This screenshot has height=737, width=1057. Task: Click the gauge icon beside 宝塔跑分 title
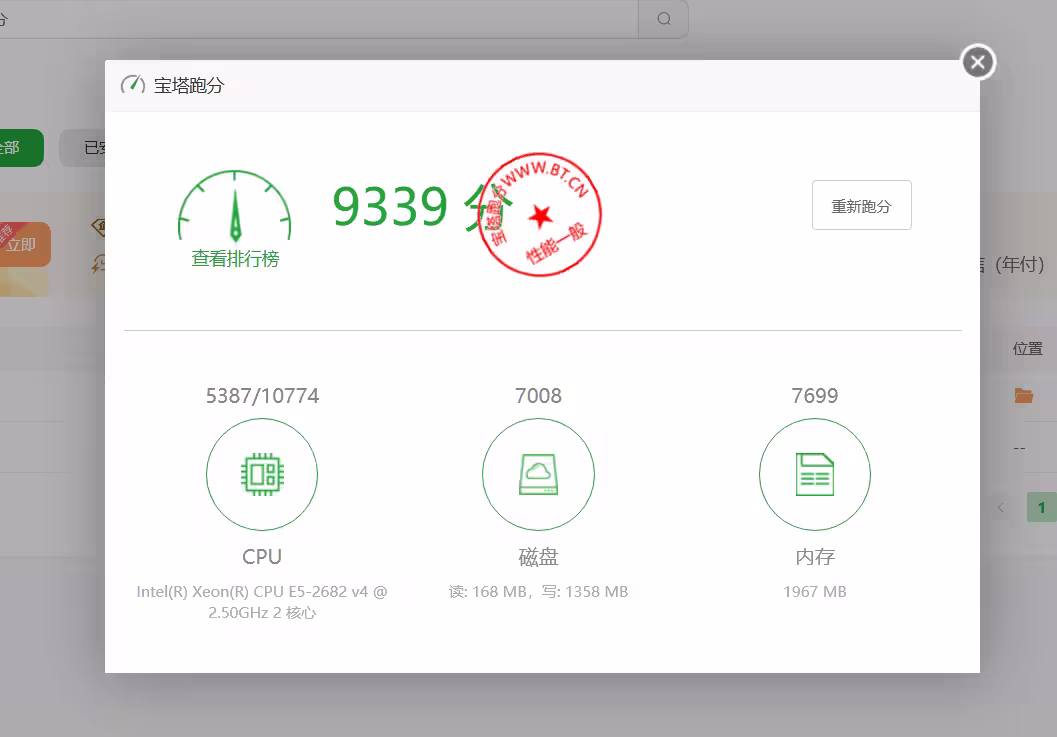point(134,85)
